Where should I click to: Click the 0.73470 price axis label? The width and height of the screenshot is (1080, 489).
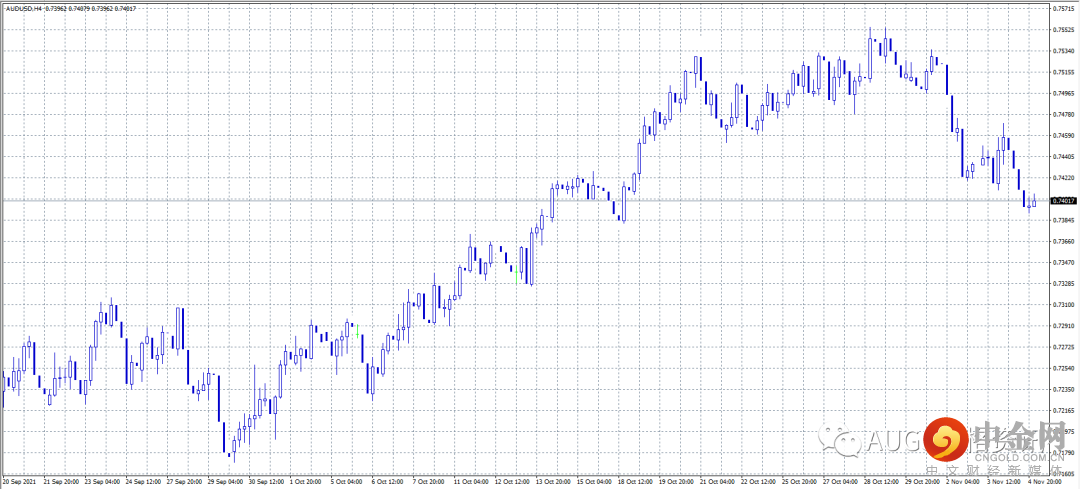coord(1065,262)
